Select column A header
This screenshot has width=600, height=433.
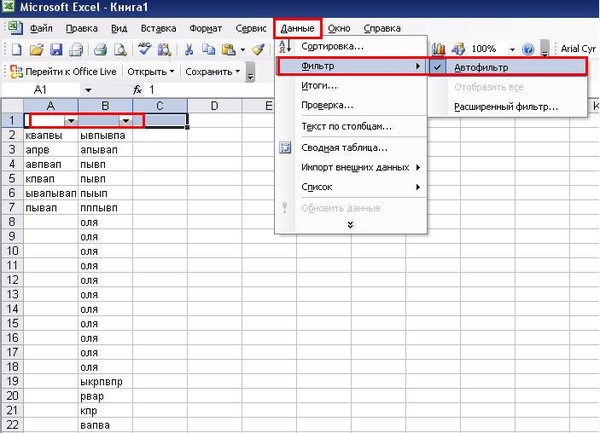51,106
